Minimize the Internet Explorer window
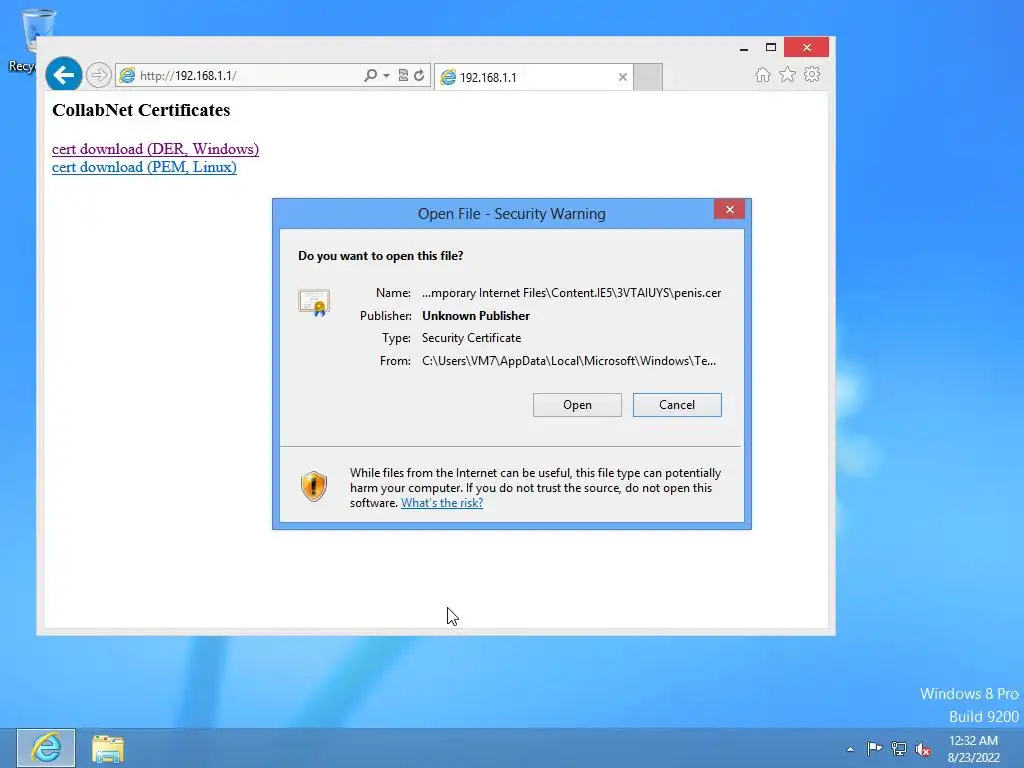This screenshot has width=1024, height=768. pos(743,48)
